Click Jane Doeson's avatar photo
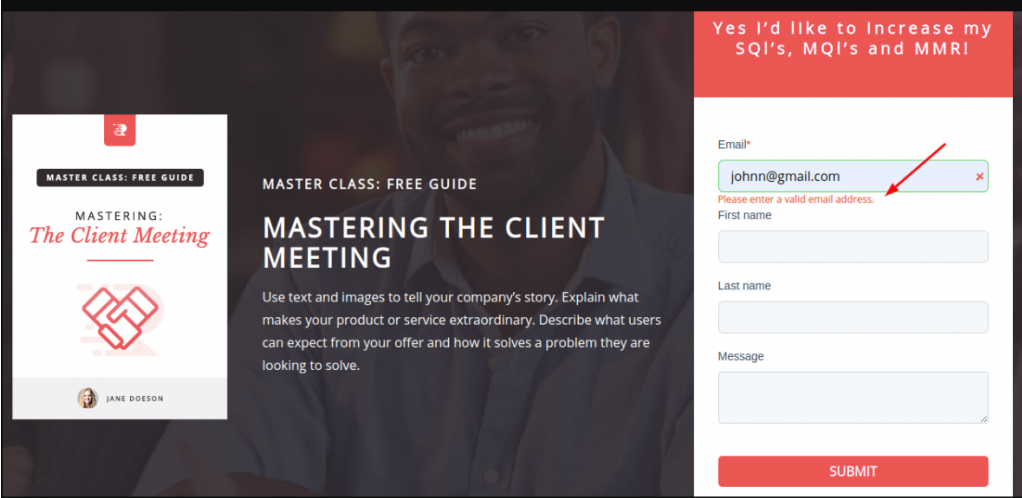Viewport: 1022px width, 498px height. coord(87,398)
